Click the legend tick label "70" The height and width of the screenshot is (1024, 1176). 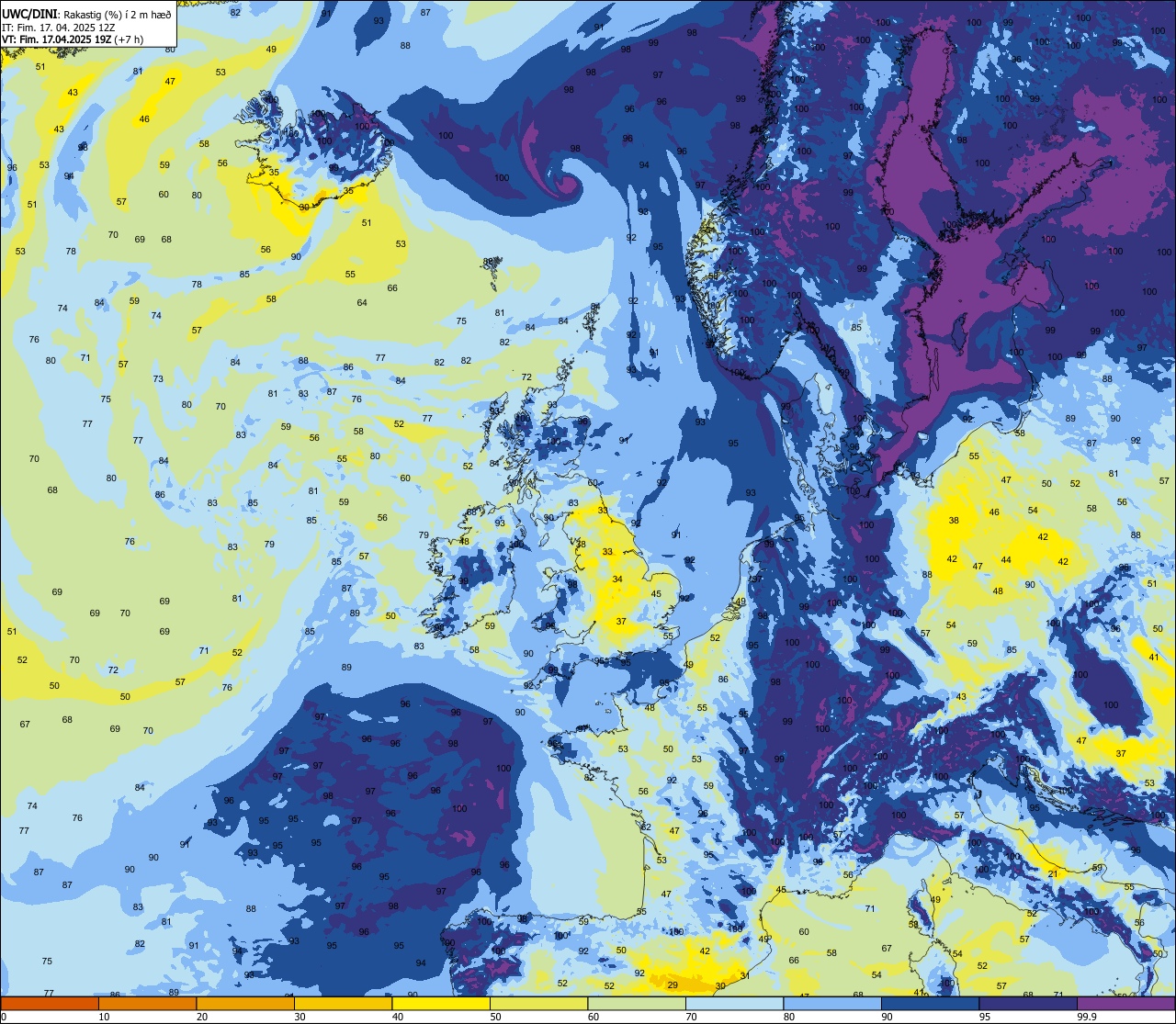click(691, 1017)
